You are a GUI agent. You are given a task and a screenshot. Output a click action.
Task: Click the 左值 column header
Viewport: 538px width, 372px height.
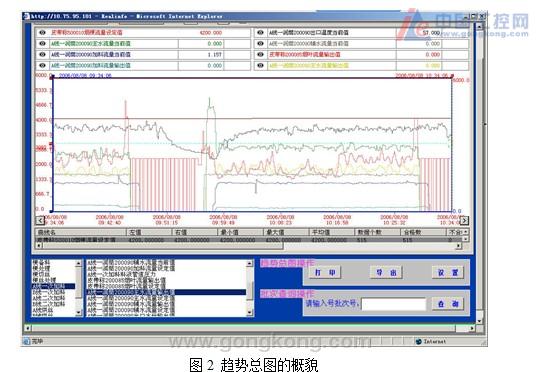tap(149, 232)
